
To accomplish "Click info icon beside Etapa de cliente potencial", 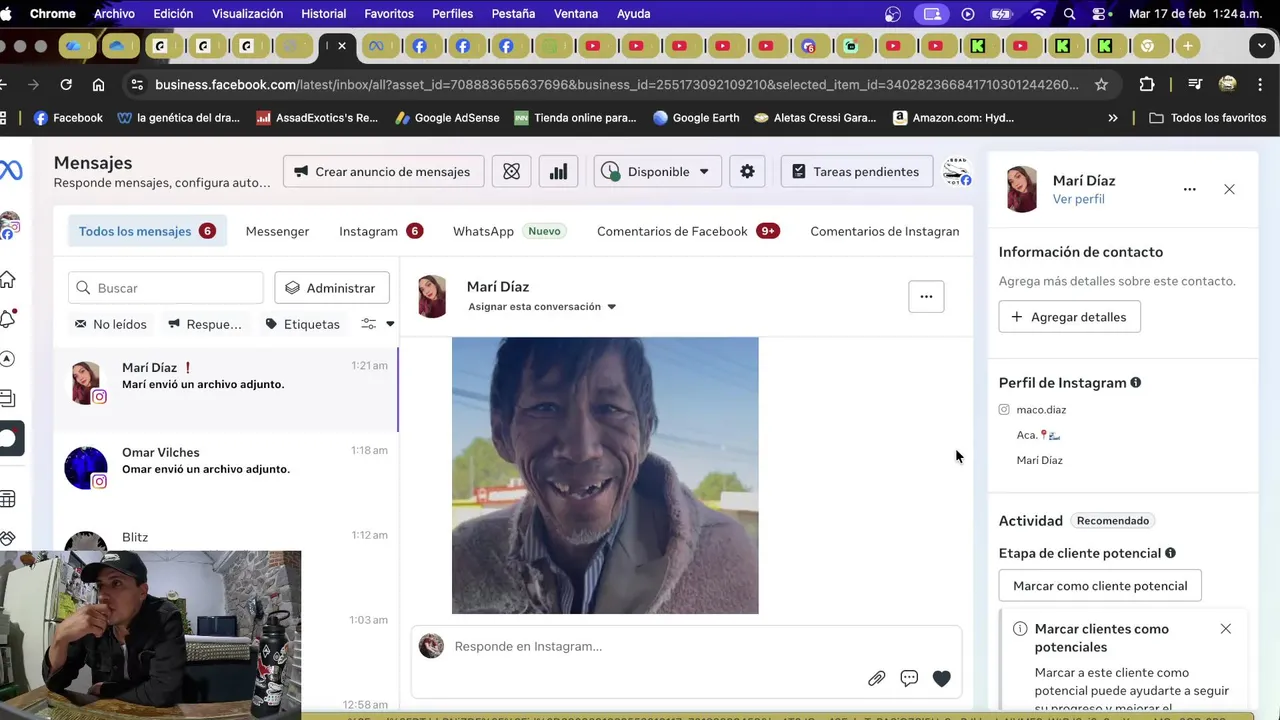I will (x=1170, y=553).
